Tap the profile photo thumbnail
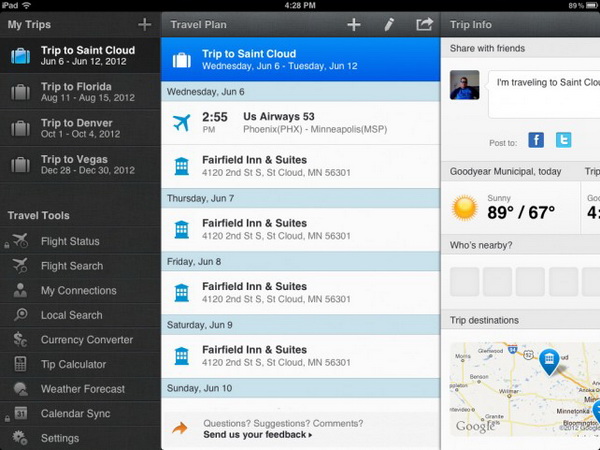This screenshot has width=600, height=450. [x=465, y=85]
